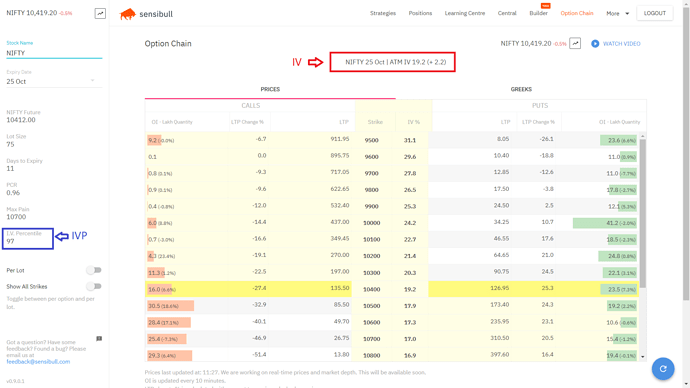Select the 9800 strike cell
This screenshot has width=690, height=388.
(x=371, y=190)
